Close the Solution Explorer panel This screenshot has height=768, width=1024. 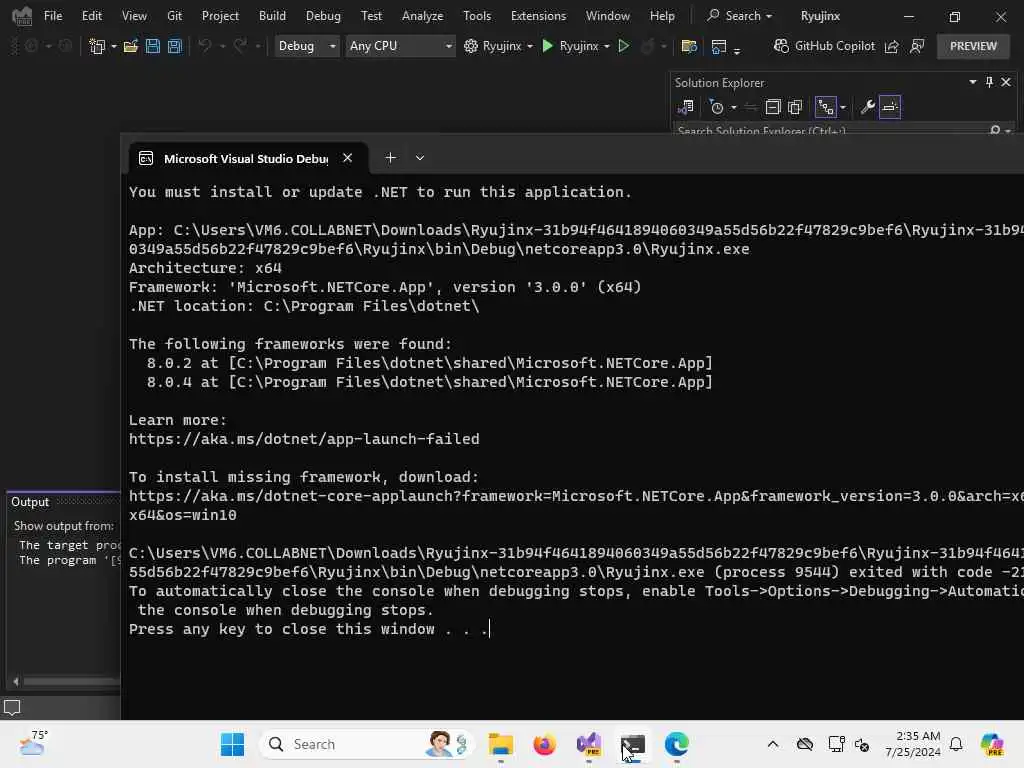click(1006, 82)
